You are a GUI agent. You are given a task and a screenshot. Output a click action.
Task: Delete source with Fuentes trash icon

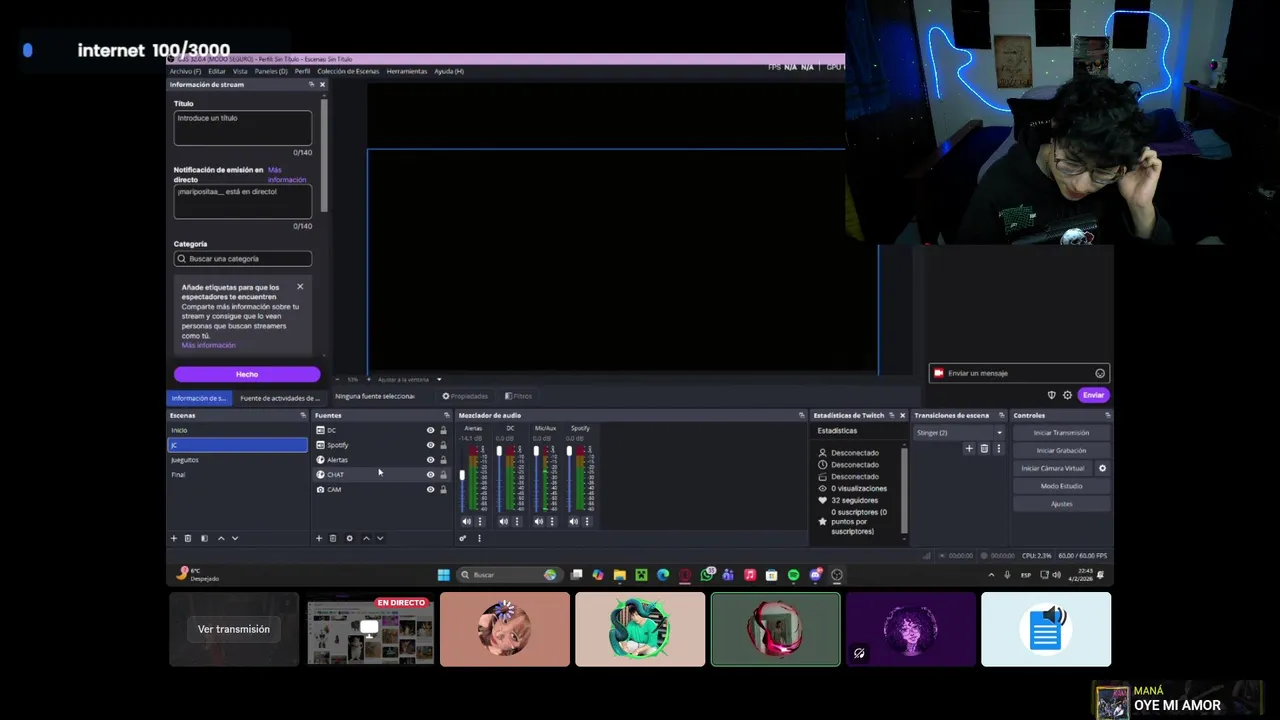333,538
